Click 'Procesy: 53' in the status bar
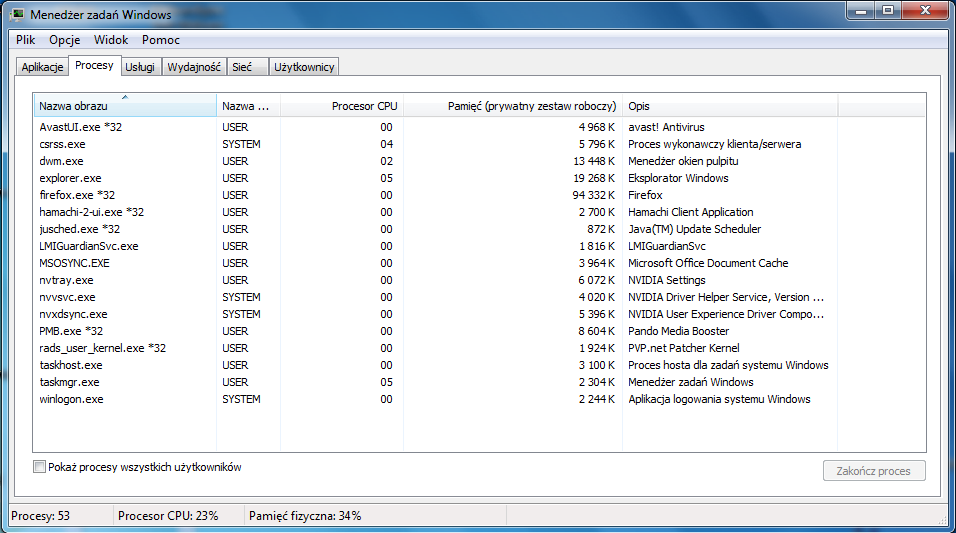The image size is (956, 533). point(40,516)
